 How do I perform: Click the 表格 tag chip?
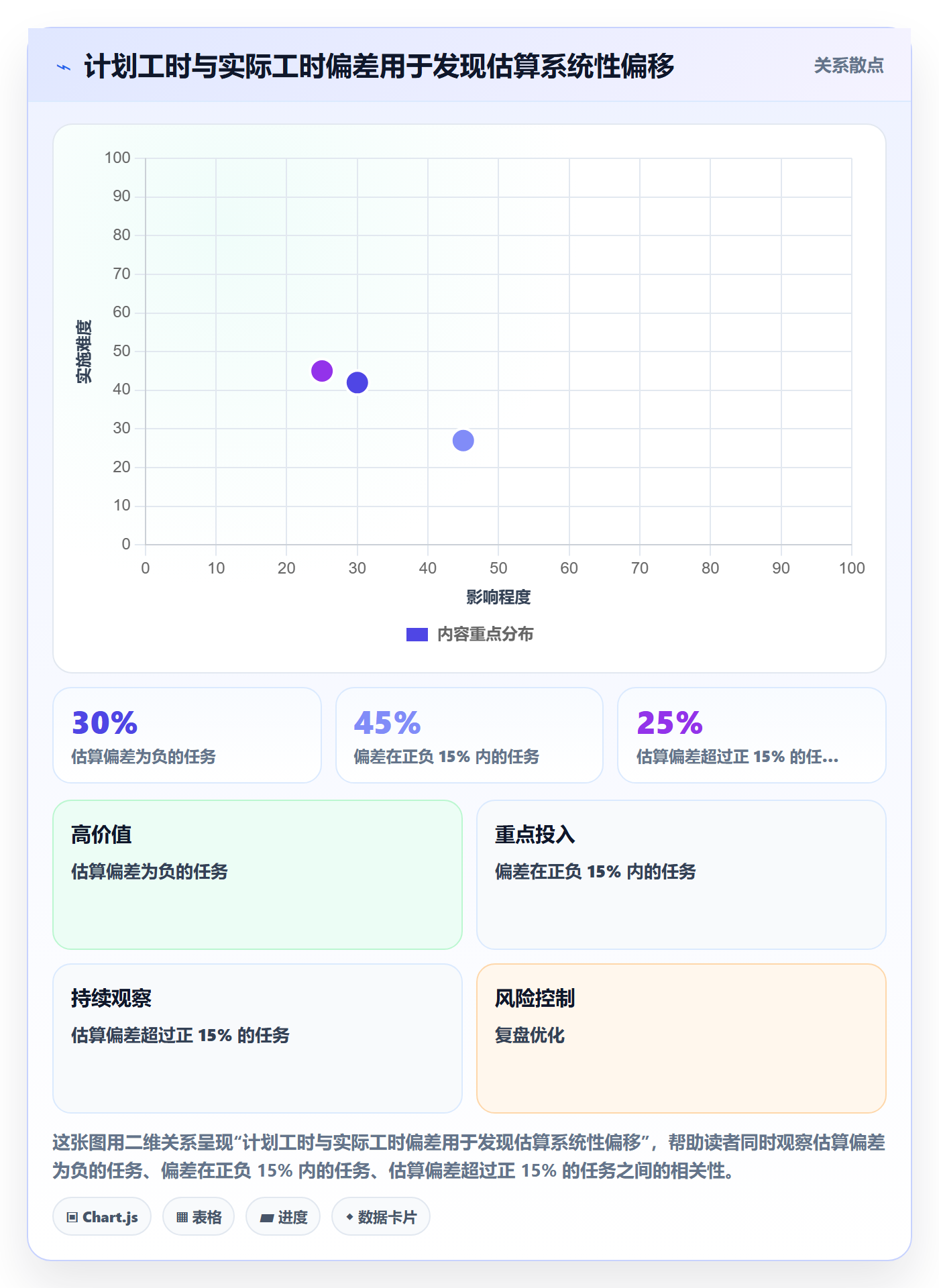point(199,1217)
